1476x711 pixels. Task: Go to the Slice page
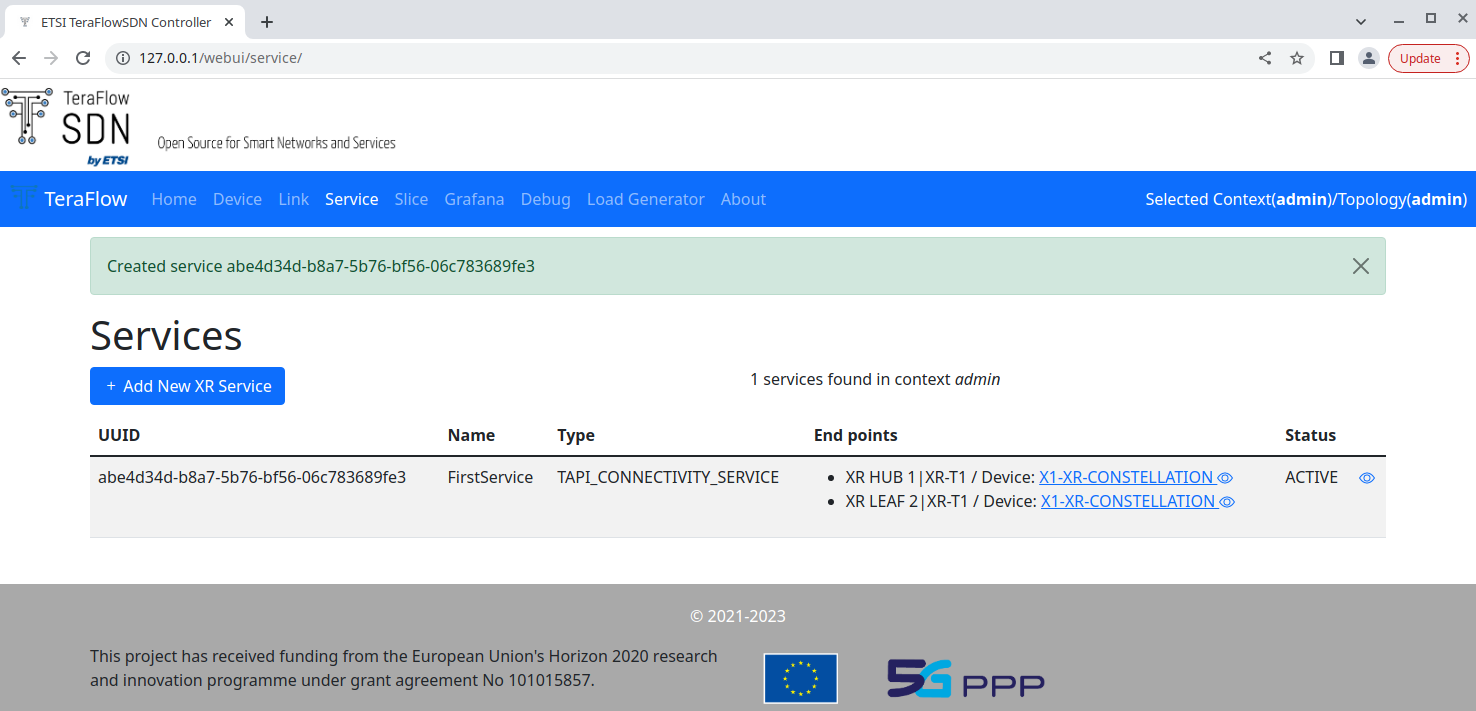411,199
